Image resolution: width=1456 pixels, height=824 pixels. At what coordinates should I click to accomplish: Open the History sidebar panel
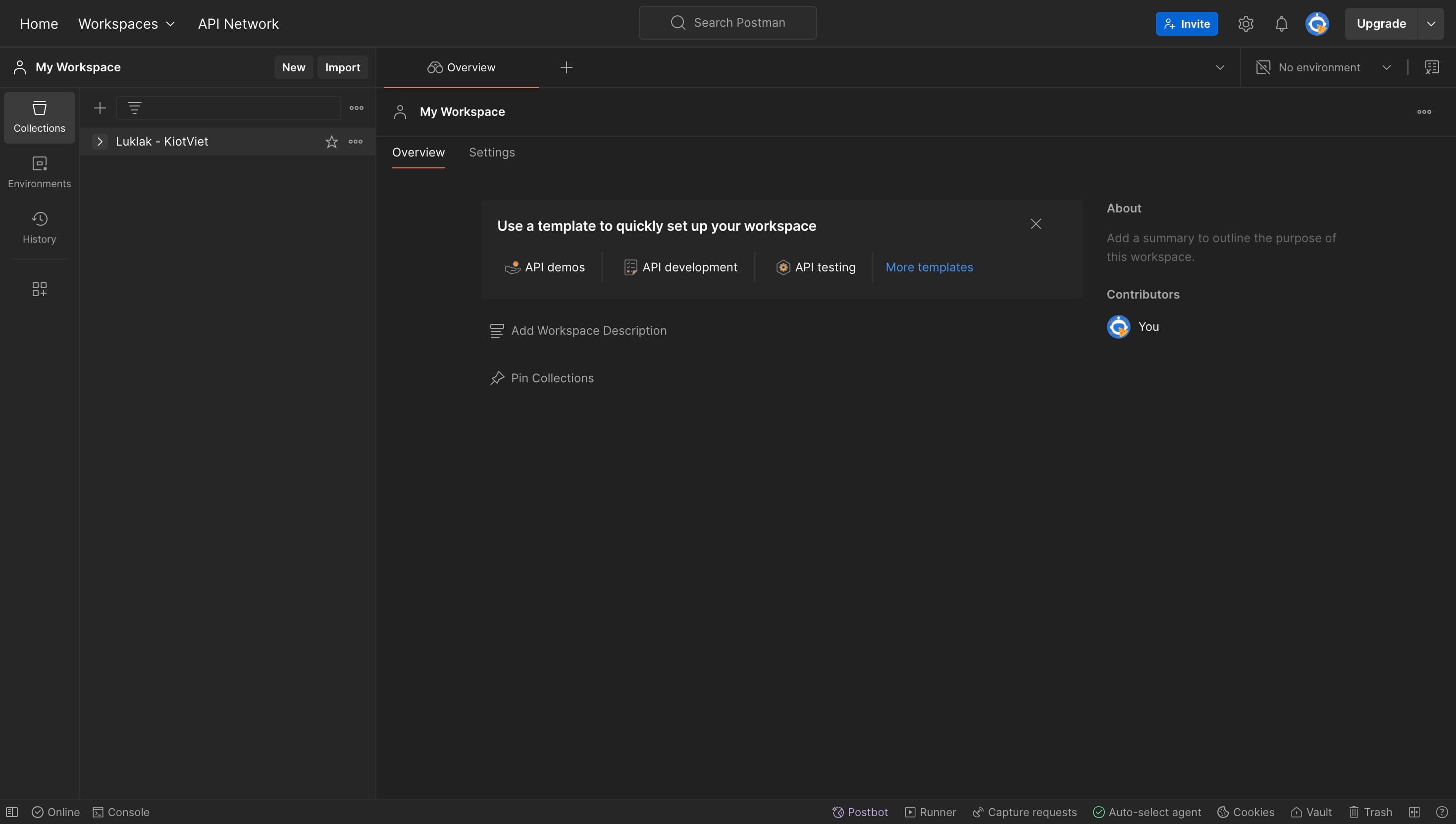(39, 227)
